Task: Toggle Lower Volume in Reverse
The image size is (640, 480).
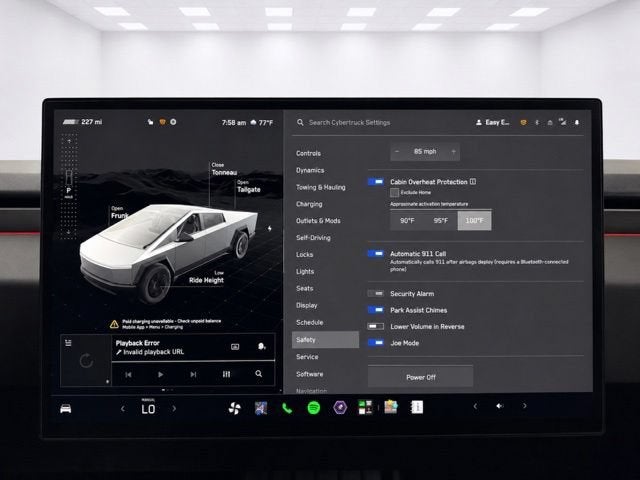Action: click(376, 326)
